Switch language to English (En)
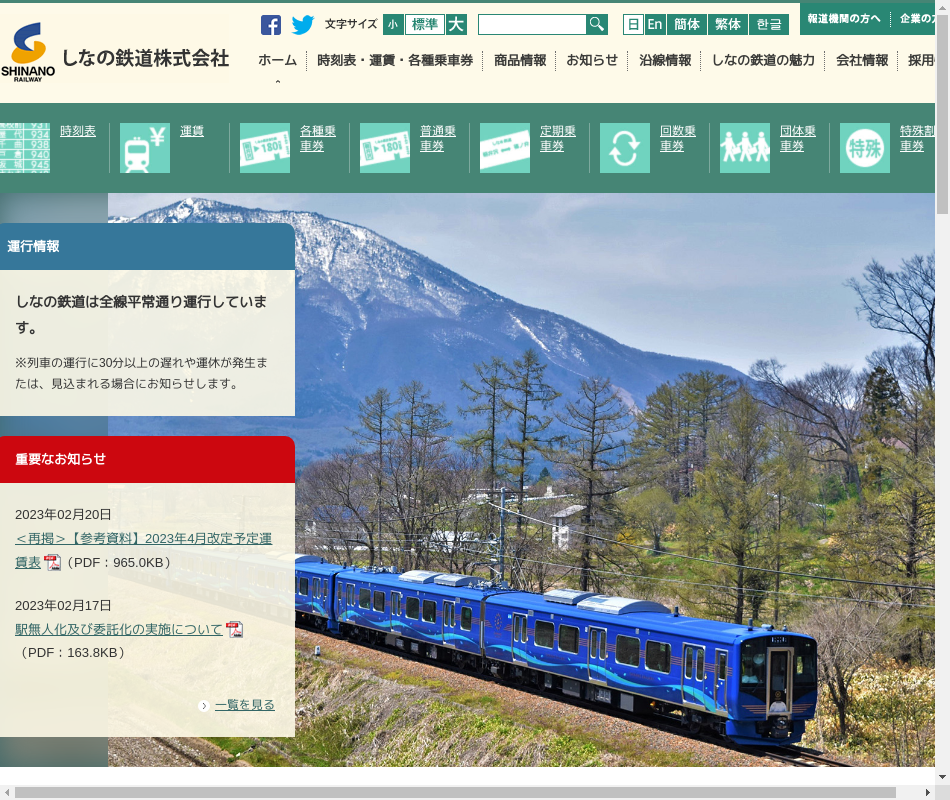The height and width of the screenshot is (800, 950). click(x=655, y=25)
